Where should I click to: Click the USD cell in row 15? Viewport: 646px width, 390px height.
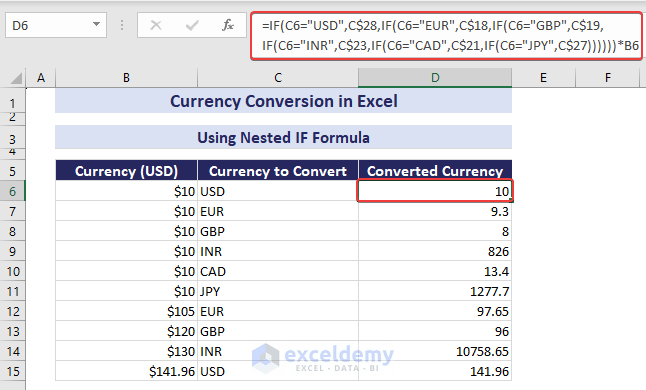(278, 371)
